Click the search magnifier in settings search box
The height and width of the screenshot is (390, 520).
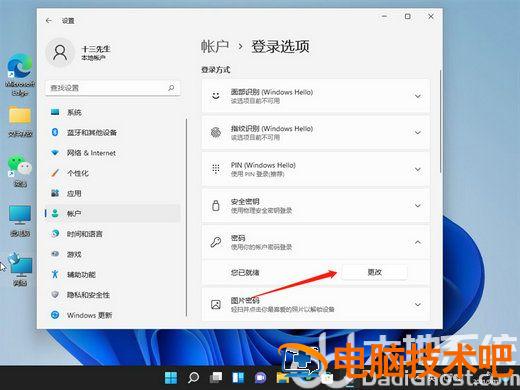[x=171, y=88]
